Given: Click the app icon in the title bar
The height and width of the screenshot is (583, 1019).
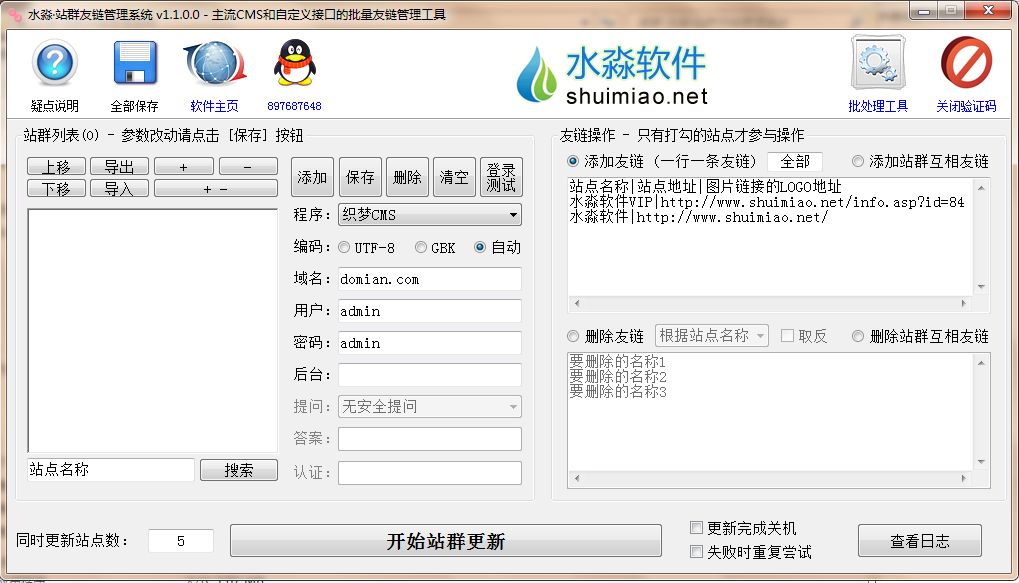Looking at the screenshot, I should (x=14, y=14).
